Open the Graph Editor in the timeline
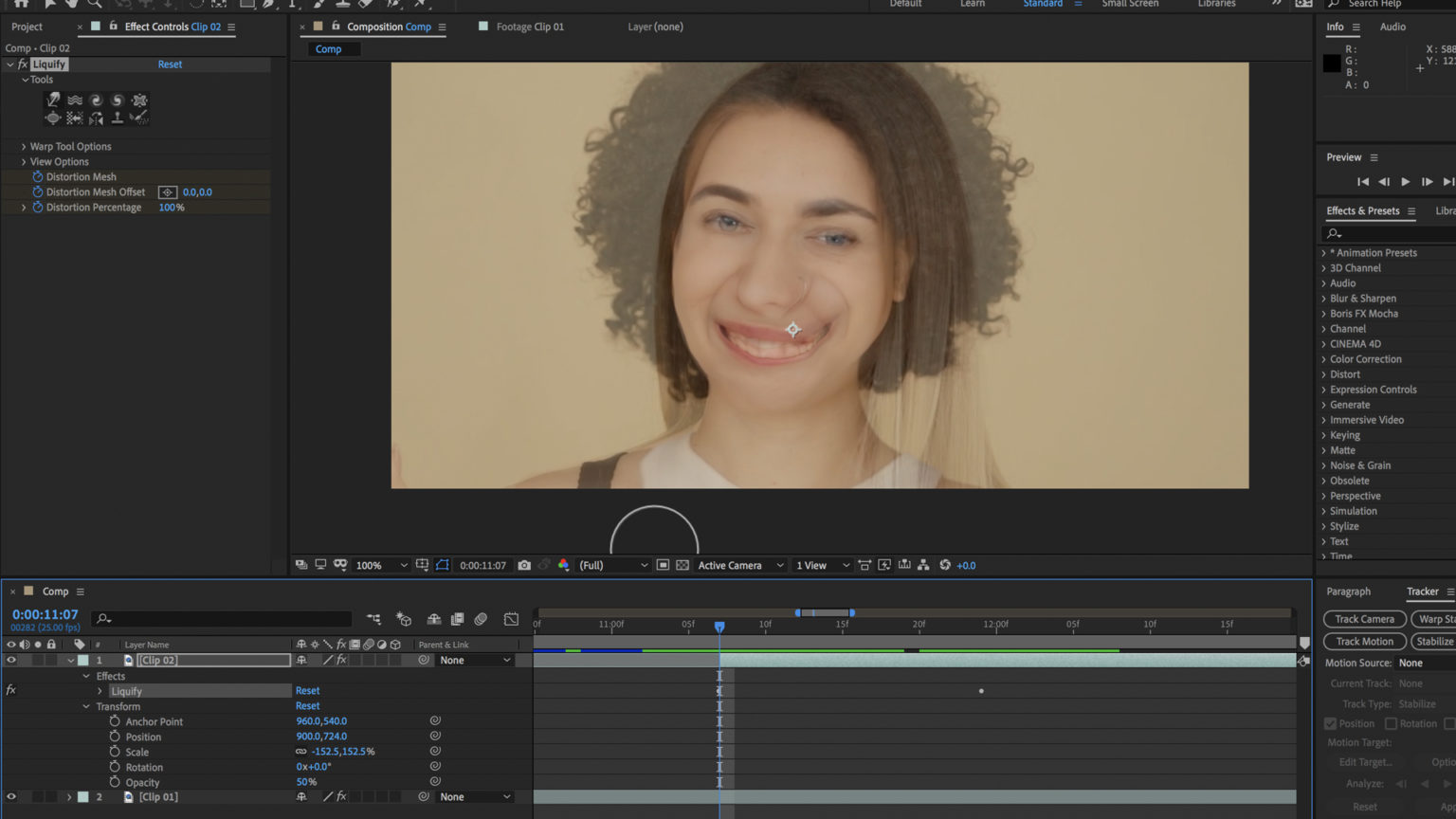Screen dimensions: 1456x819 click(x=511, y=619)
